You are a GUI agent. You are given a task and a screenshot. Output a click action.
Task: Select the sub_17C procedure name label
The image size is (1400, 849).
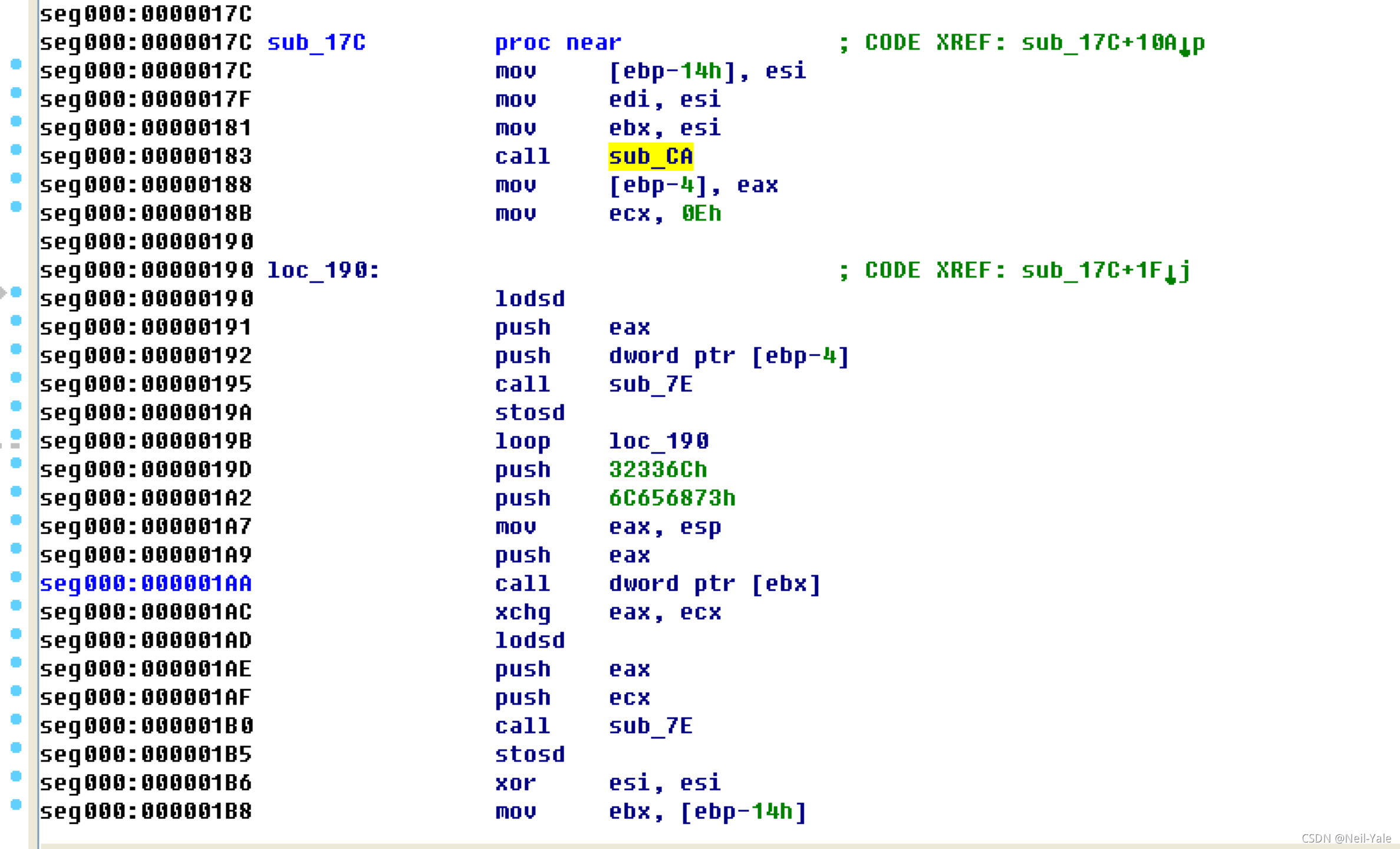pyautogui.click(x=316, y=42)
